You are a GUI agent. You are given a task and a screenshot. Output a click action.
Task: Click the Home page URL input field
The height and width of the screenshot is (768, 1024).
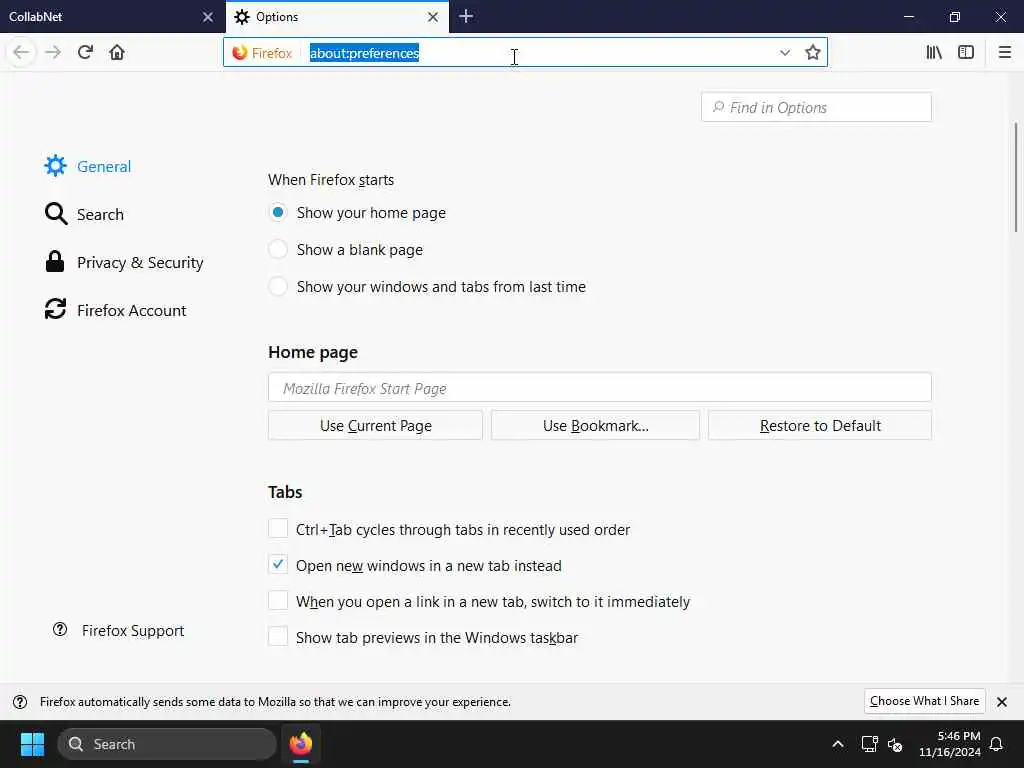coord(600,388)
